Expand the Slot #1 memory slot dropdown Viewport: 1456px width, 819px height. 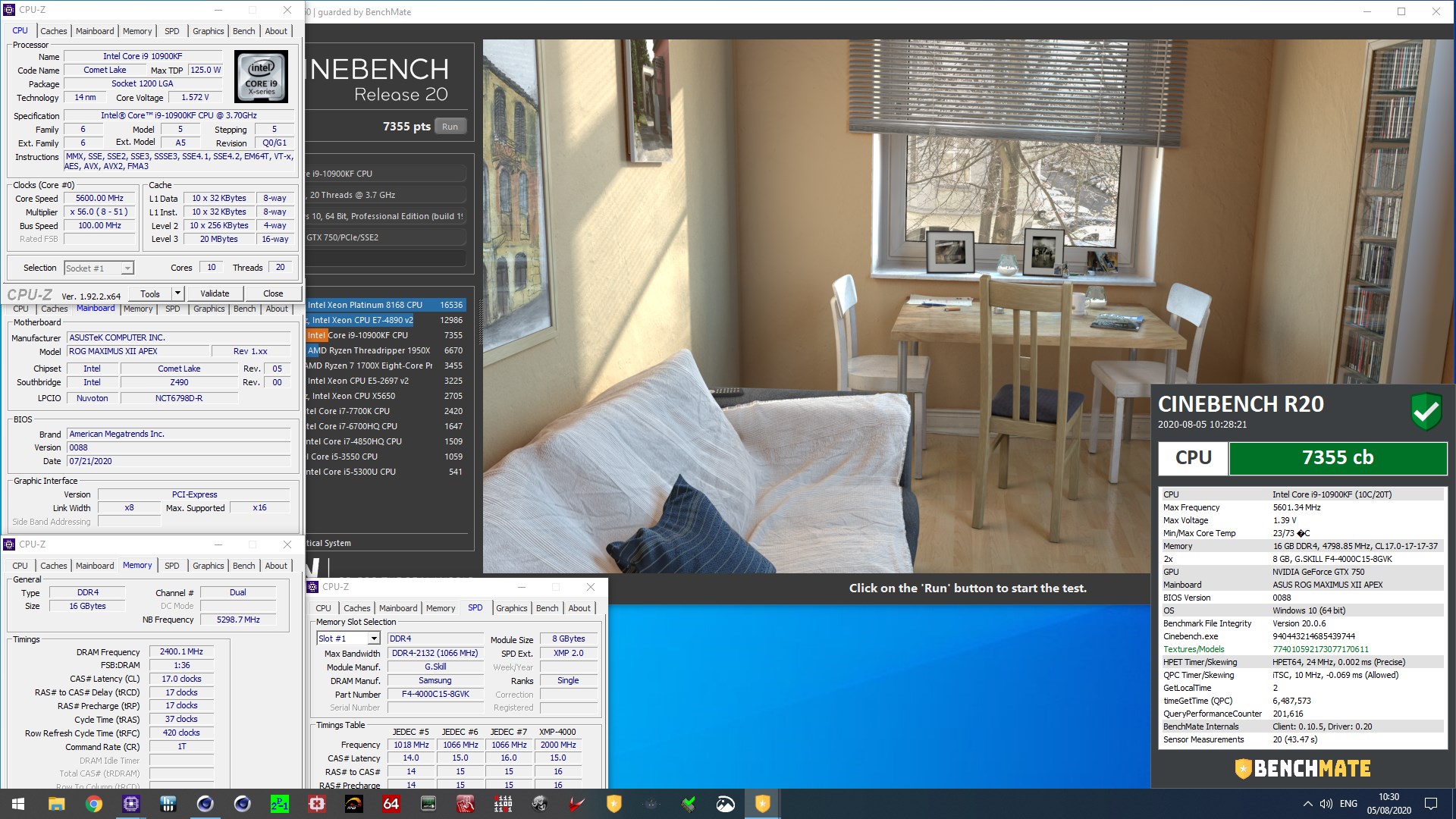click(348, 639)
